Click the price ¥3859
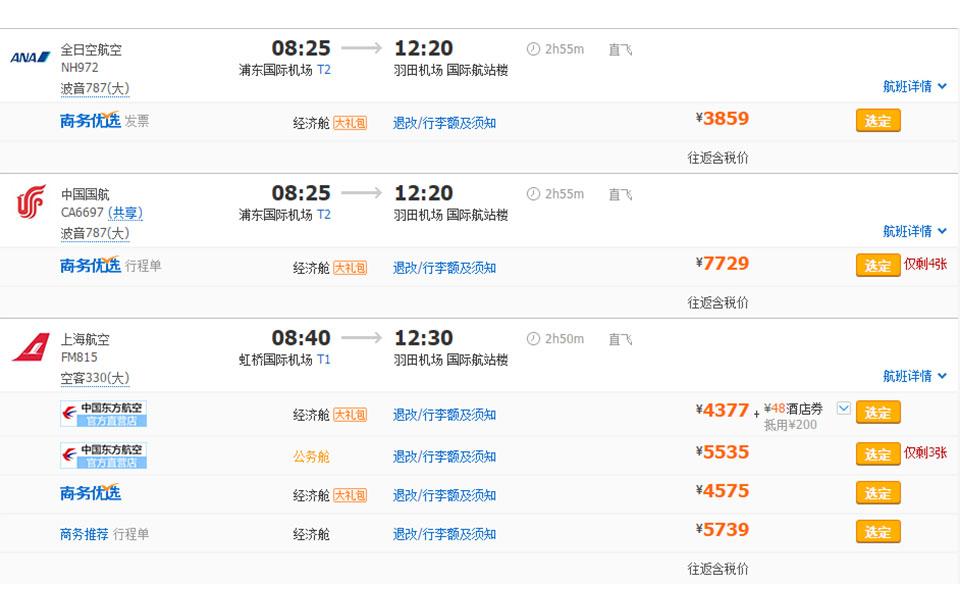 pos(722,118)
